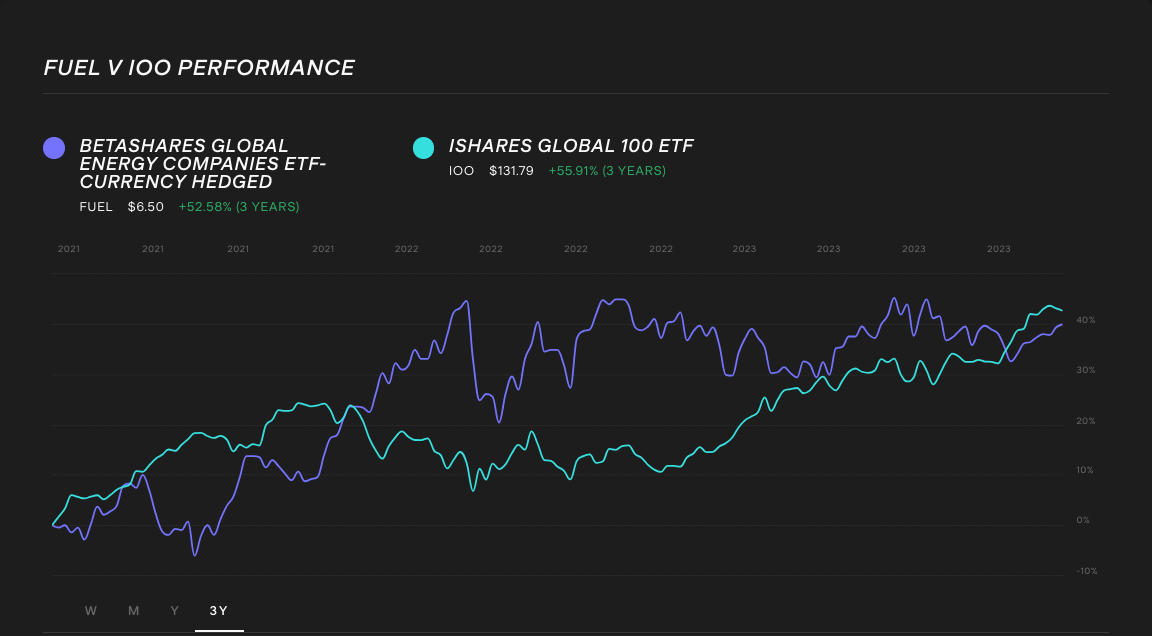Toggle IOO series visibility via its legend
The width and height of the screenshot is (1152, 636).
click(425, 147)
